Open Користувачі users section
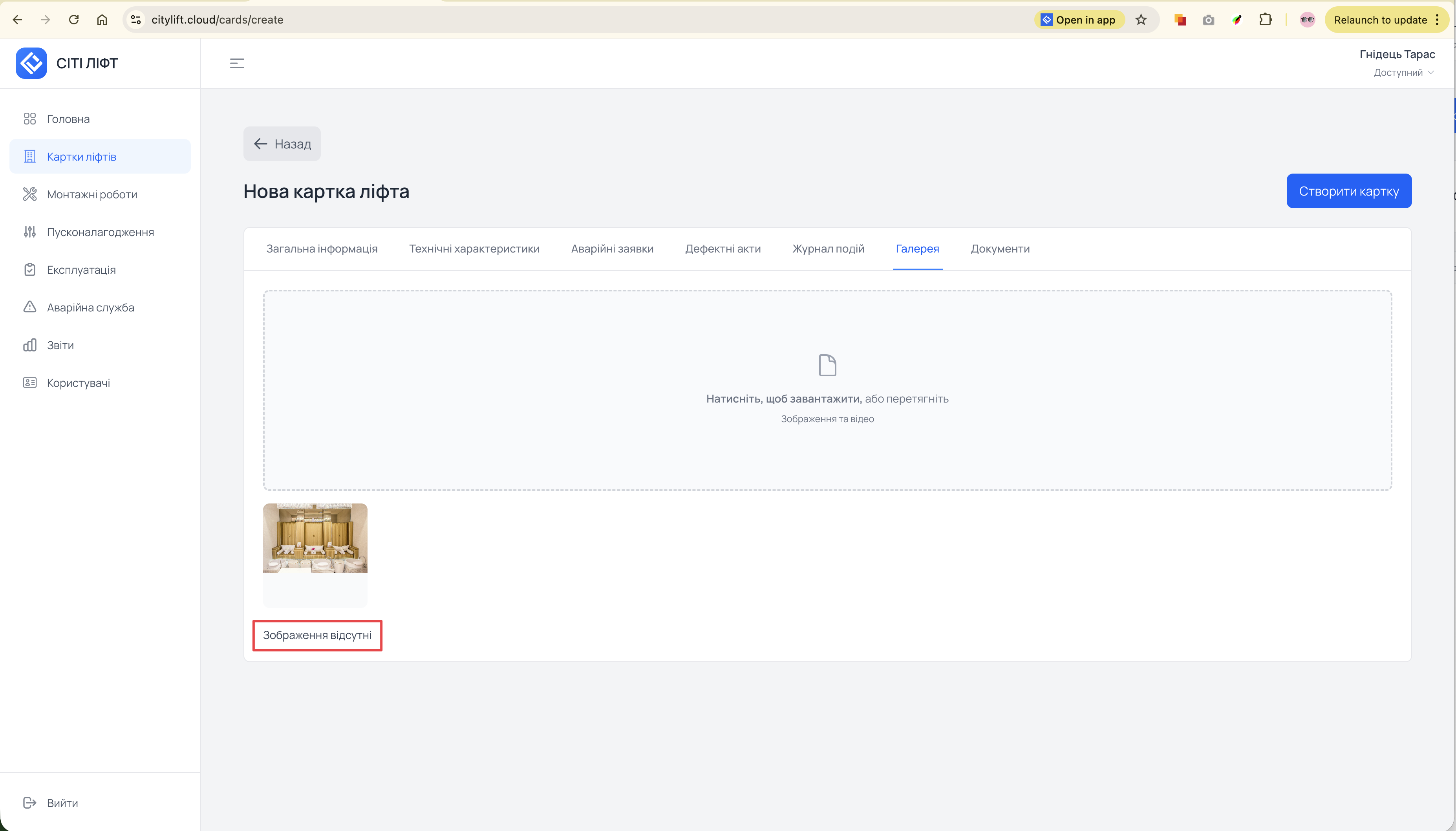This screenshot has width=1456, height=831. click(78, 383)
